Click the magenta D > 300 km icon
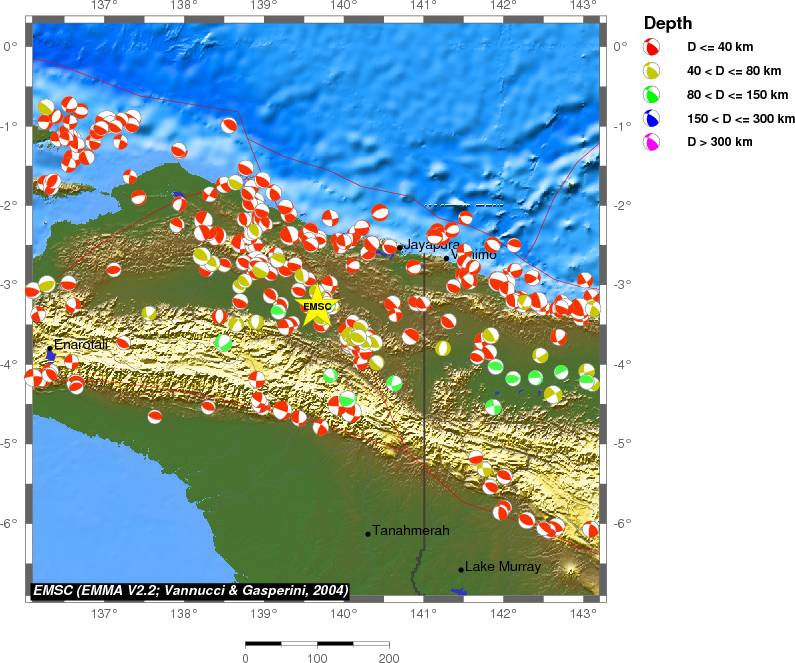795x663 pixels. pyautogui.click(x=652, y=142)
